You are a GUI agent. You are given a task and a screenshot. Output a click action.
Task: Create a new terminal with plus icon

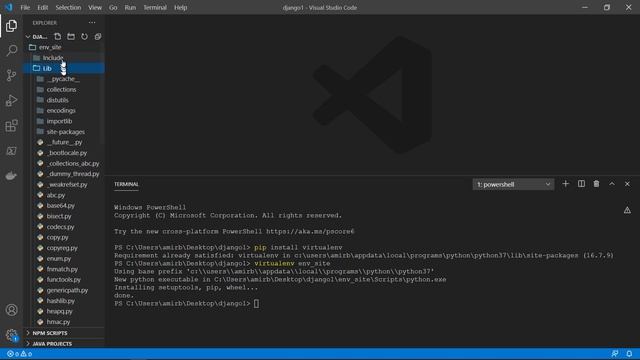coord(565,184)
